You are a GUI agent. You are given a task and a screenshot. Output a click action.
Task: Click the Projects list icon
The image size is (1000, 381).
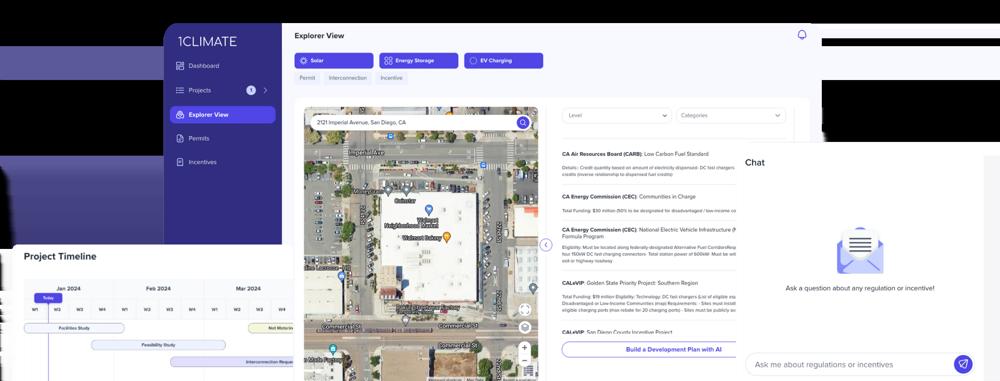pos(180,91)
